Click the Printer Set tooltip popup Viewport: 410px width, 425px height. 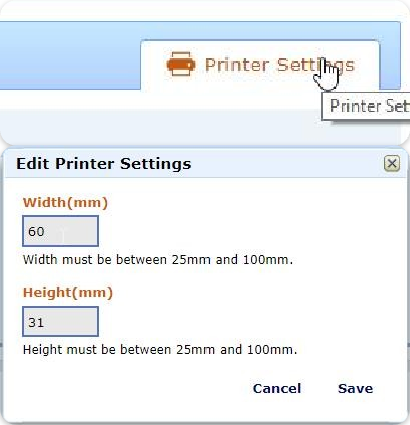tap(366, 106)
